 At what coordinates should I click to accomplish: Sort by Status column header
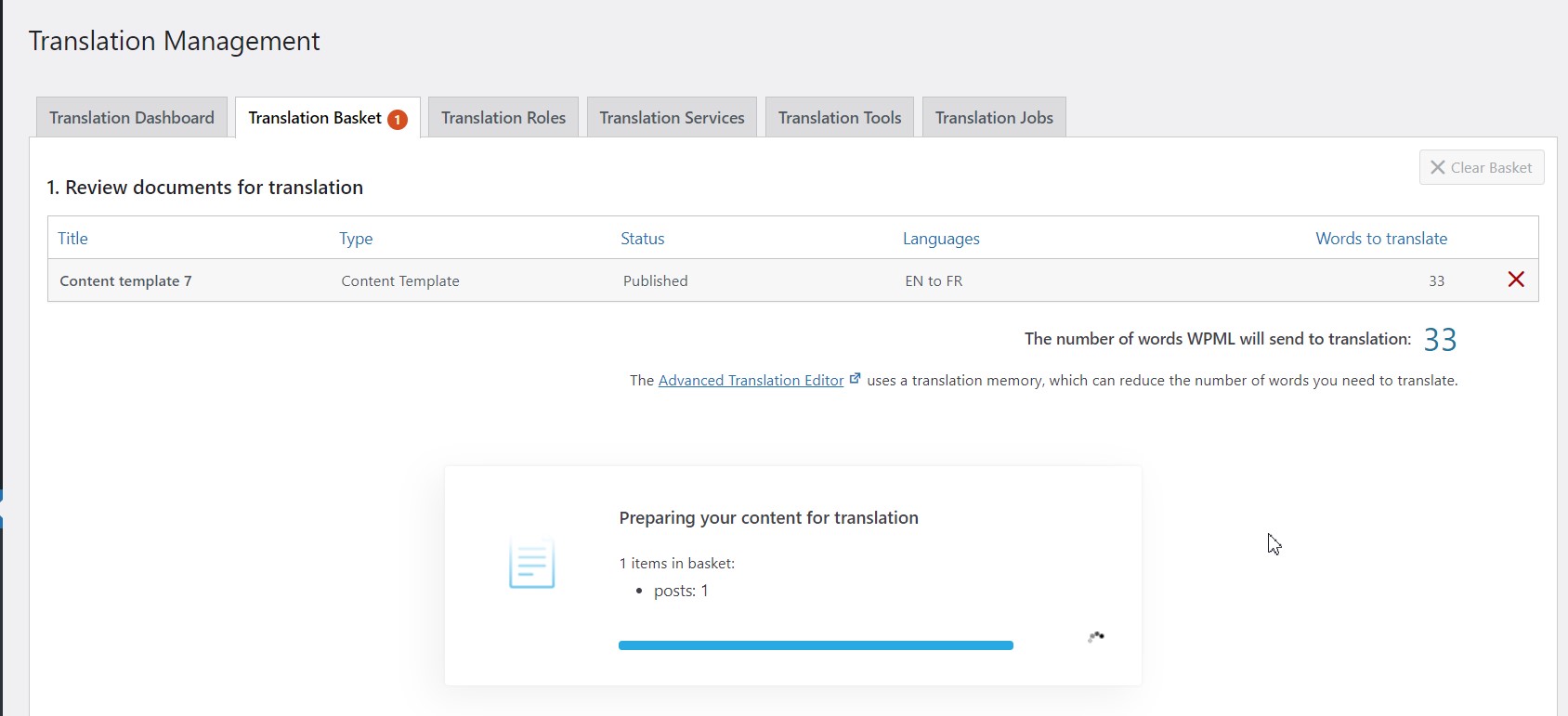(643, 238)
